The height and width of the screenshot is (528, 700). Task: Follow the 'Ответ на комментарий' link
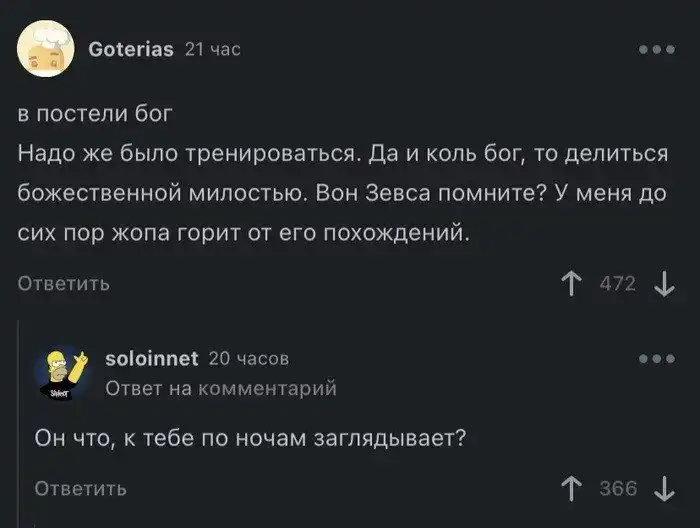tap(220, 387)
